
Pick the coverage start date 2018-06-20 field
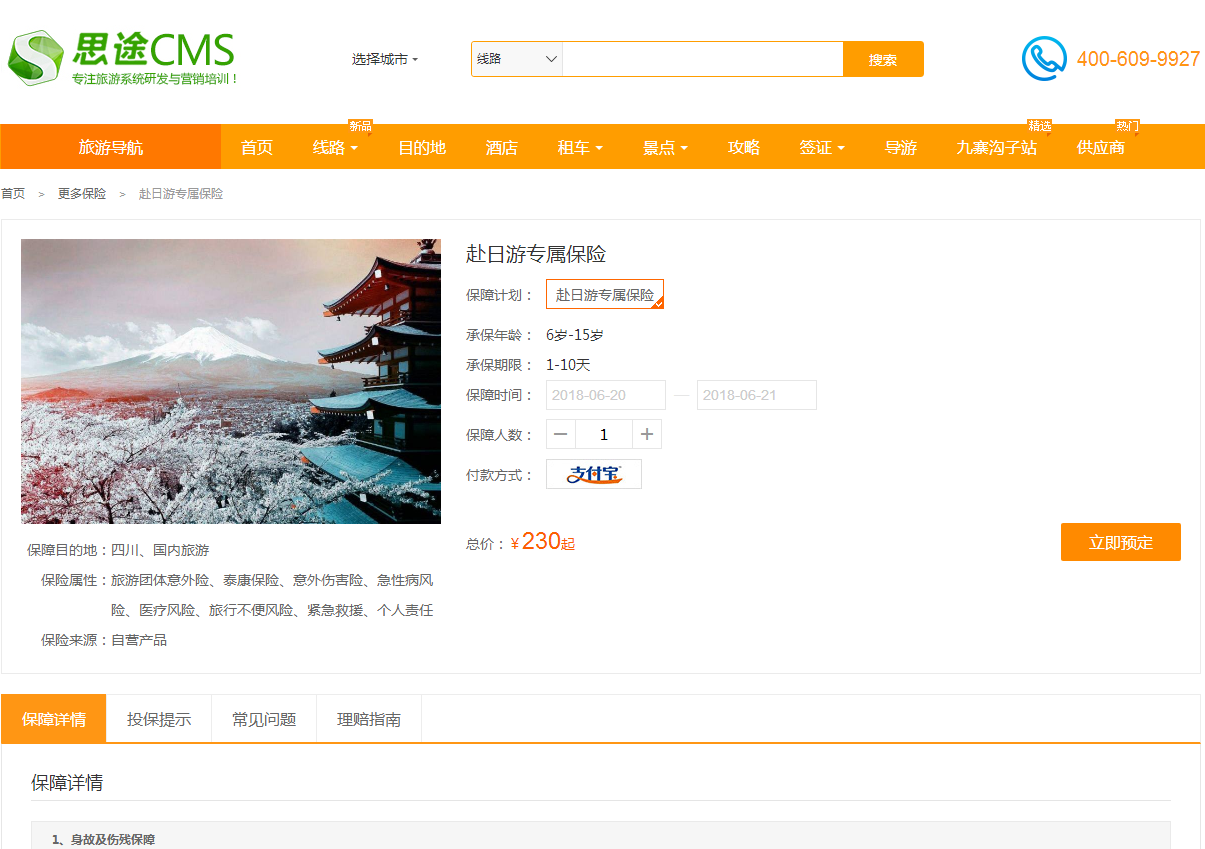coord(605,395)
